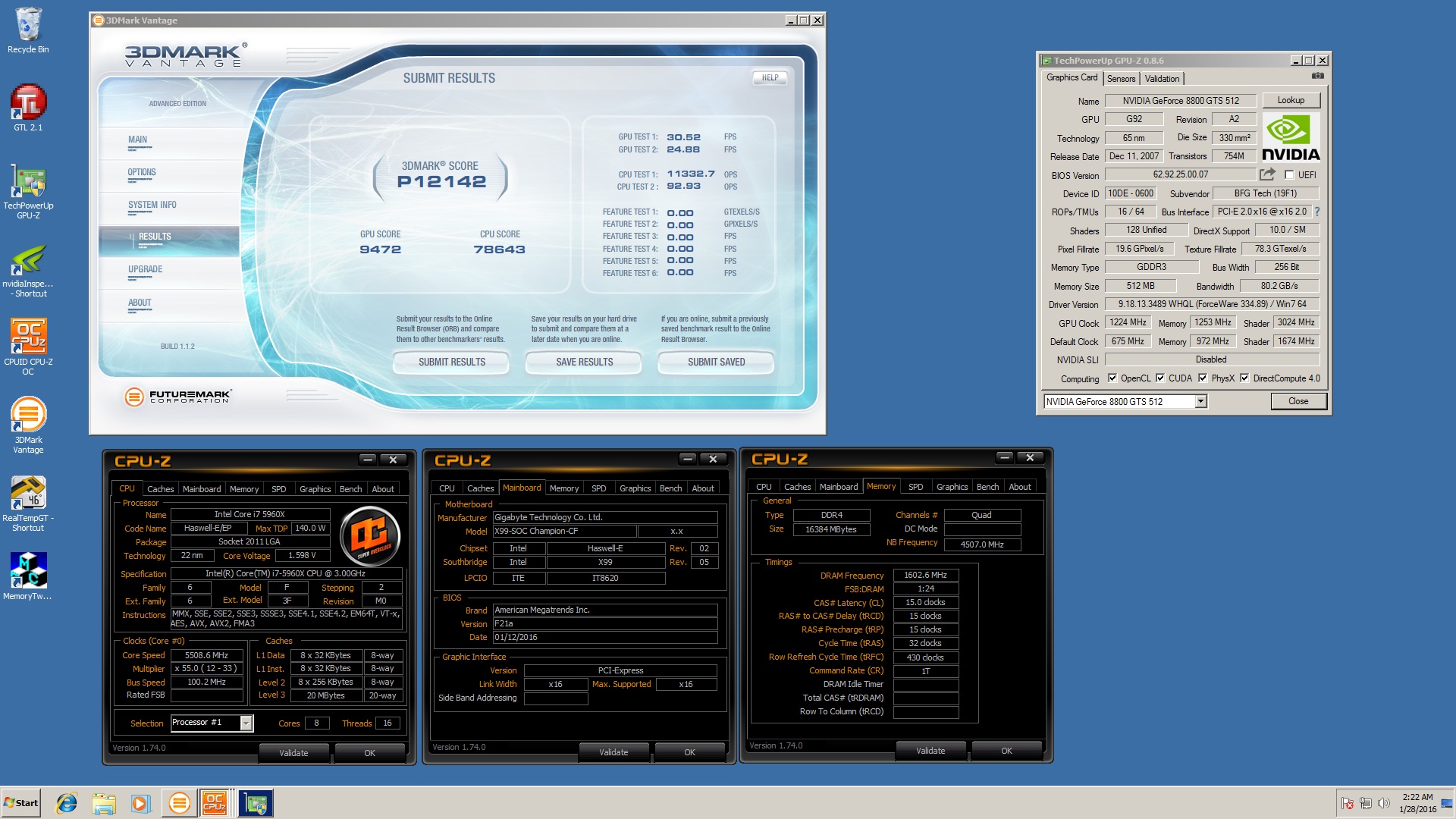
Task: Click the P12142 3DMark score
Action: click(x=441, y=182)
